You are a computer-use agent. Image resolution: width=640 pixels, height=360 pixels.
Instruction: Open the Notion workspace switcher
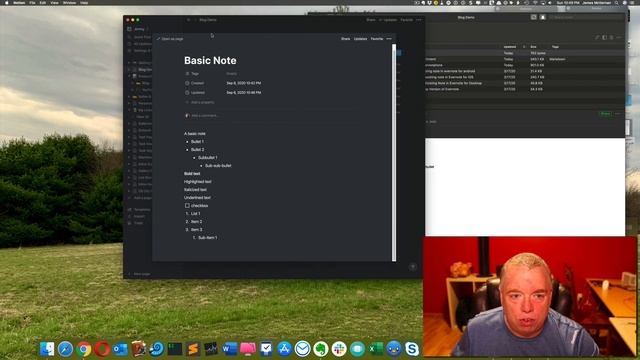(x=137, y=29)
